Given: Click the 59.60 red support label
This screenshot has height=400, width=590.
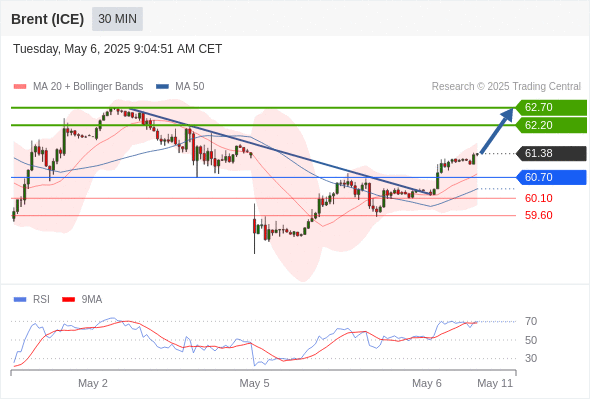Looking at the screenshot, I should point(538,216).
